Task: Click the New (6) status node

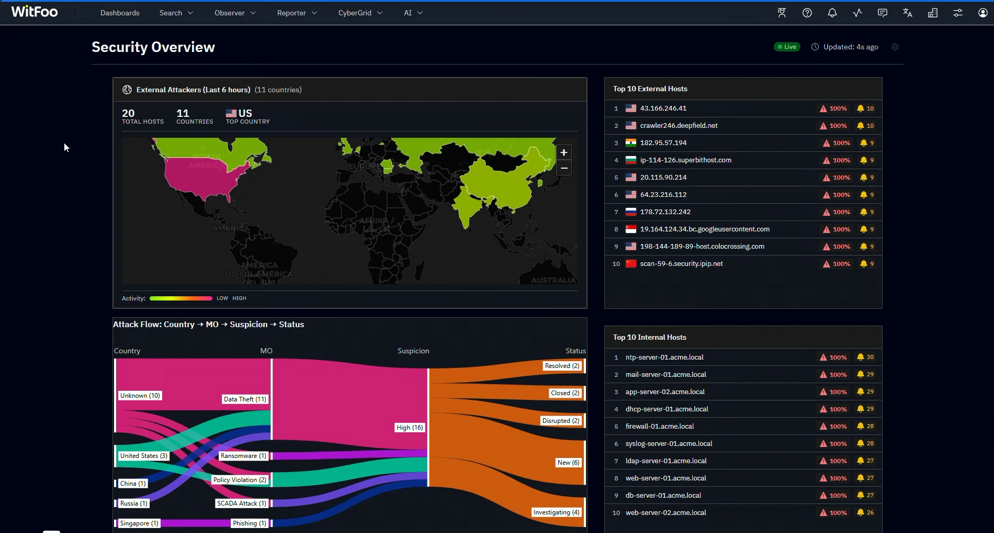Action: pos(568,463)
